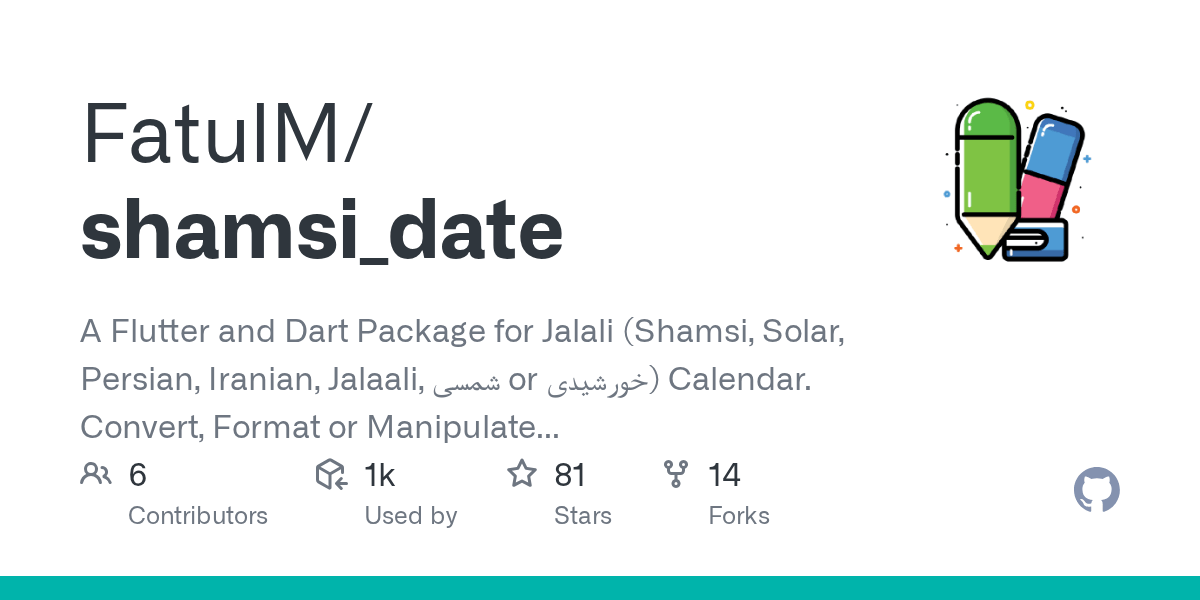
Task: Click the fork icon
Action: (676, 474)
